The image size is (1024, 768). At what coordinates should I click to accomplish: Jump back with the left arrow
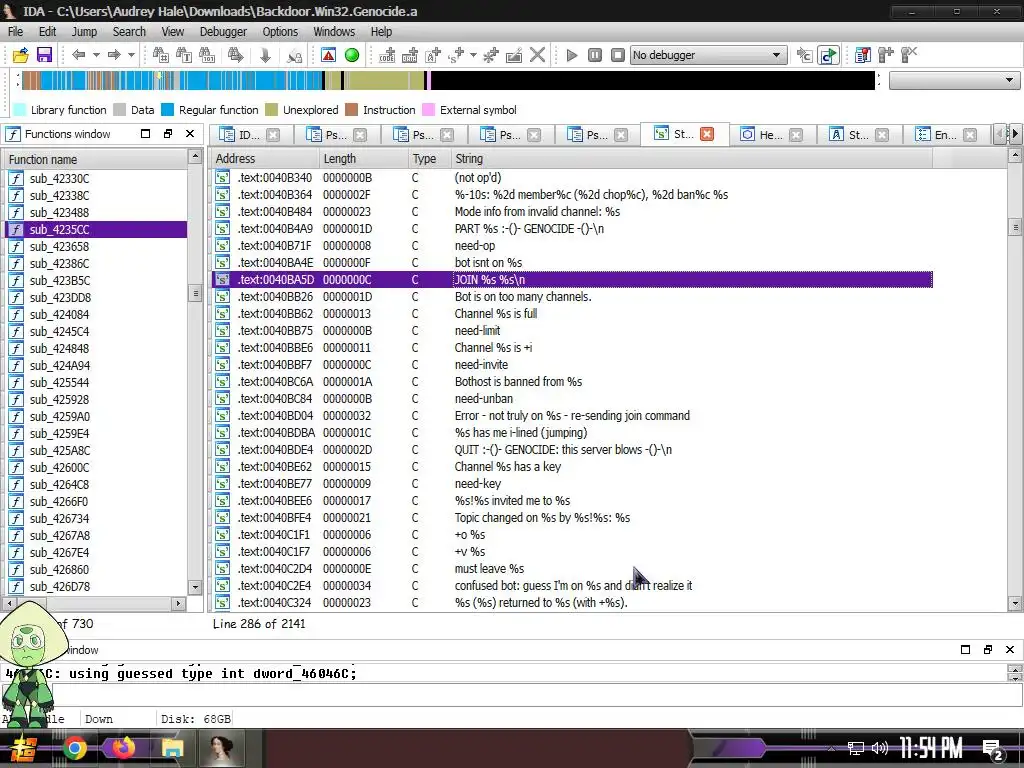78,56
